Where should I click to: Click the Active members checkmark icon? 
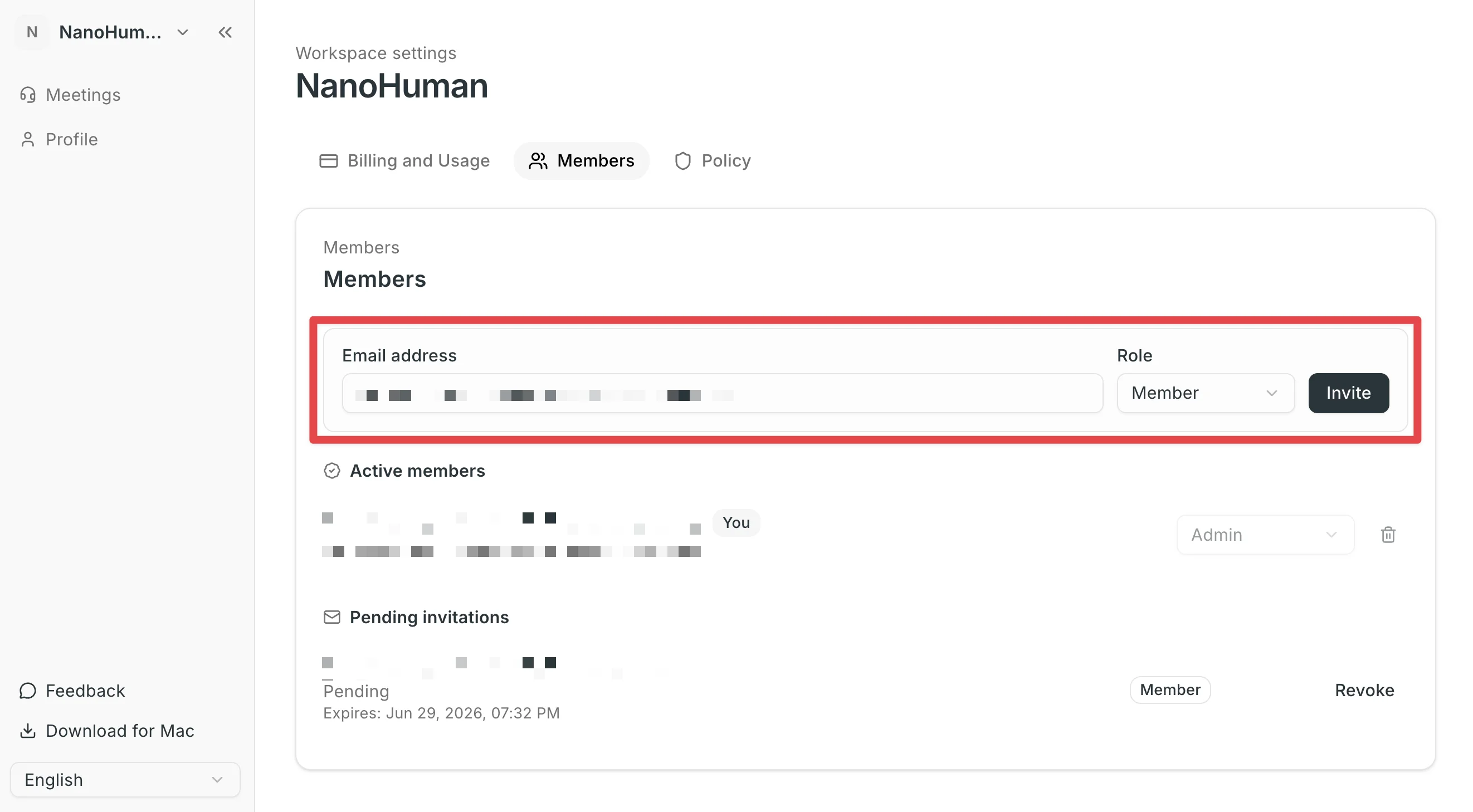pos(331,471)
